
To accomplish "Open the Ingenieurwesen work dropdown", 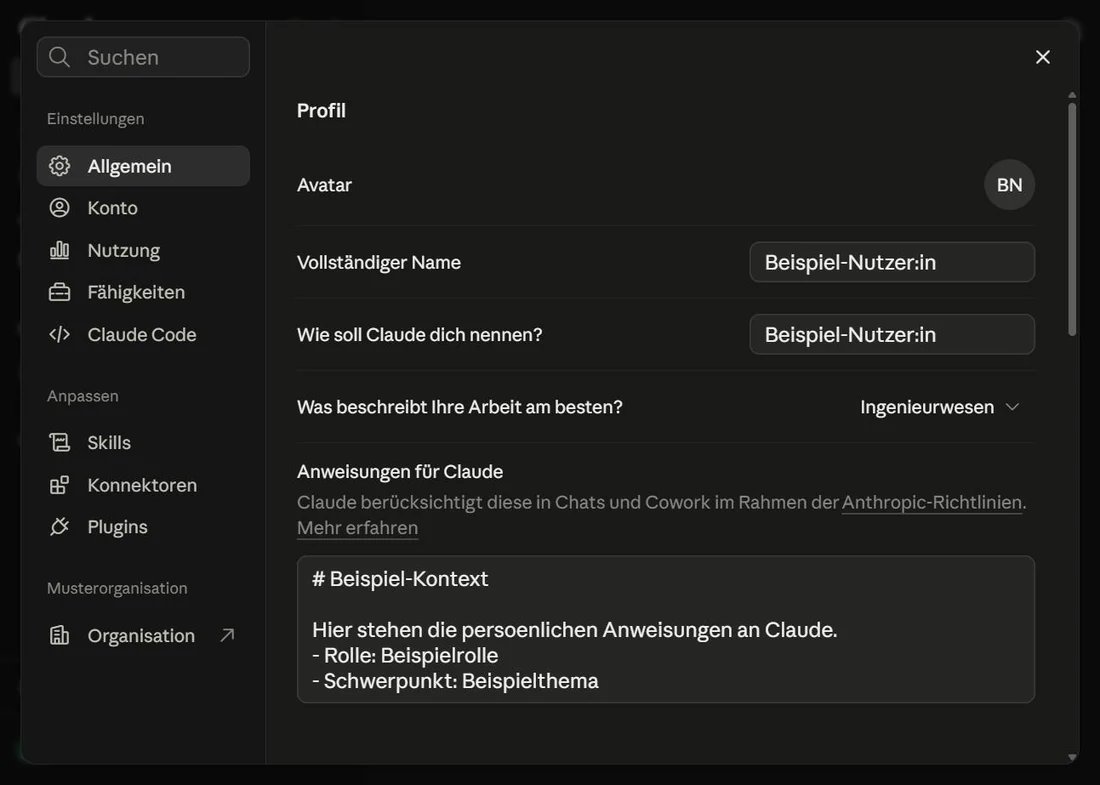I will click(x=939, y=407).
